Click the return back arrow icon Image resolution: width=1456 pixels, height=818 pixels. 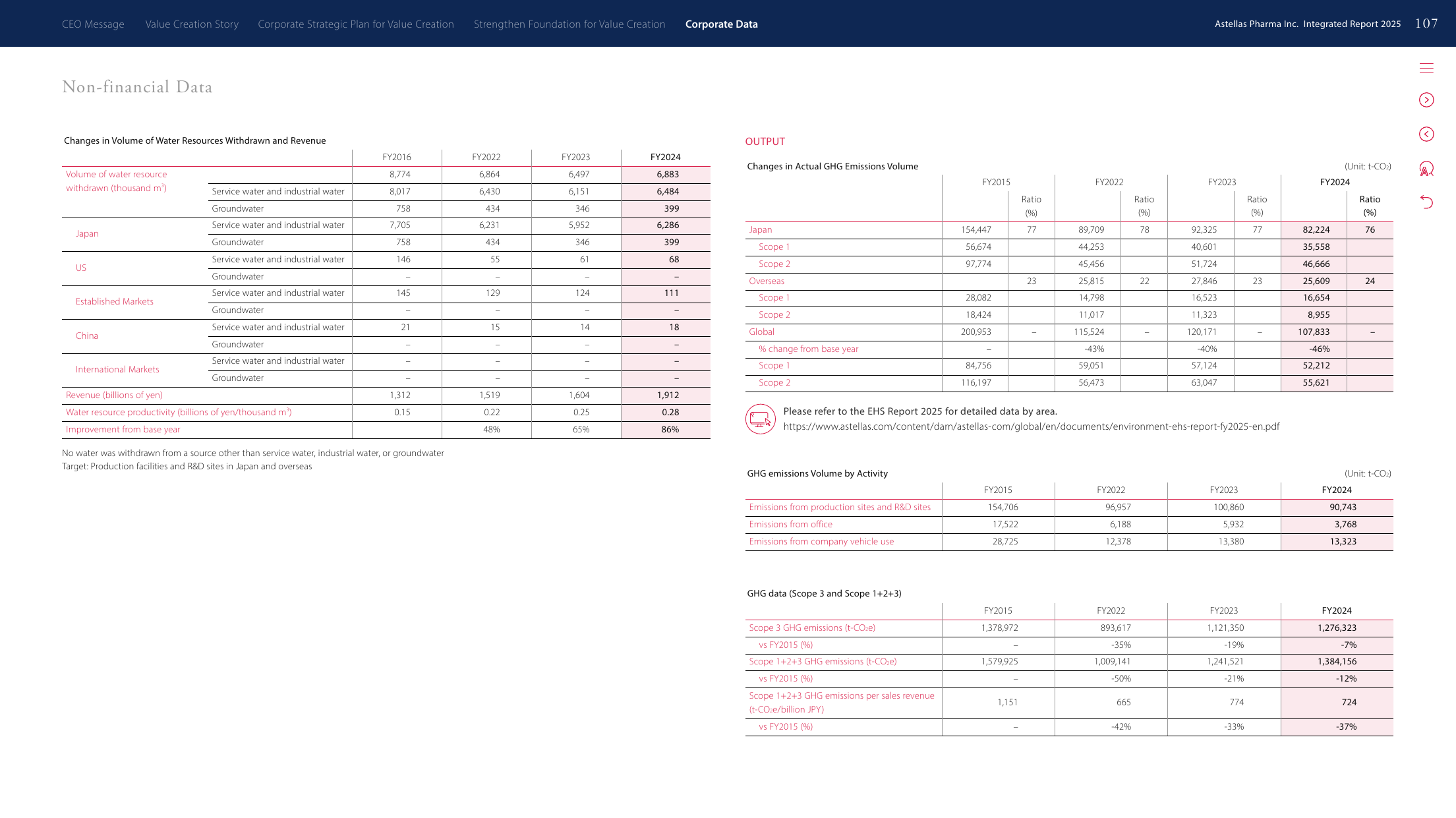click(x=1426, y=202)
